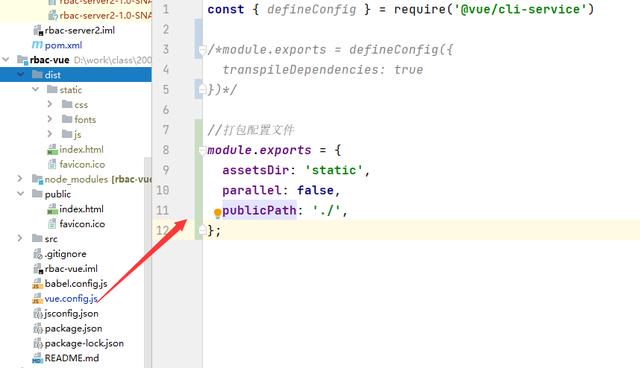Expand the src folder
The height and width of the screenshot is (368, 640).
point(20,238)
